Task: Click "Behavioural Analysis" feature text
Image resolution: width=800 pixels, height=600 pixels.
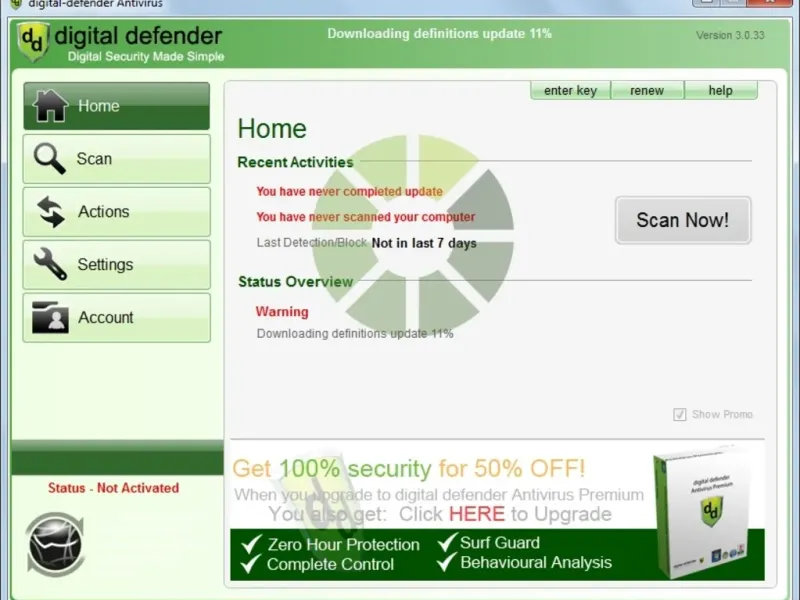Action: pos(536,562)
